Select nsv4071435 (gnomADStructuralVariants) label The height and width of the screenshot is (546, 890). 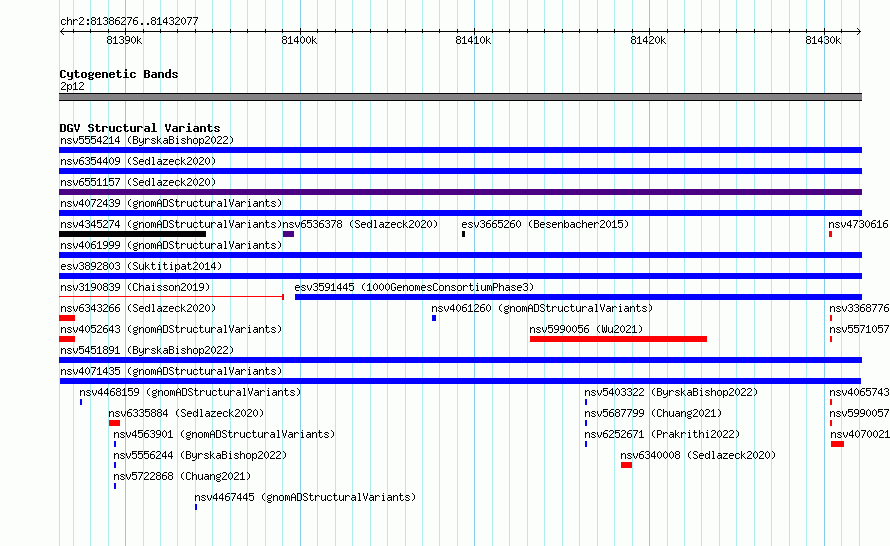point(171,371)
